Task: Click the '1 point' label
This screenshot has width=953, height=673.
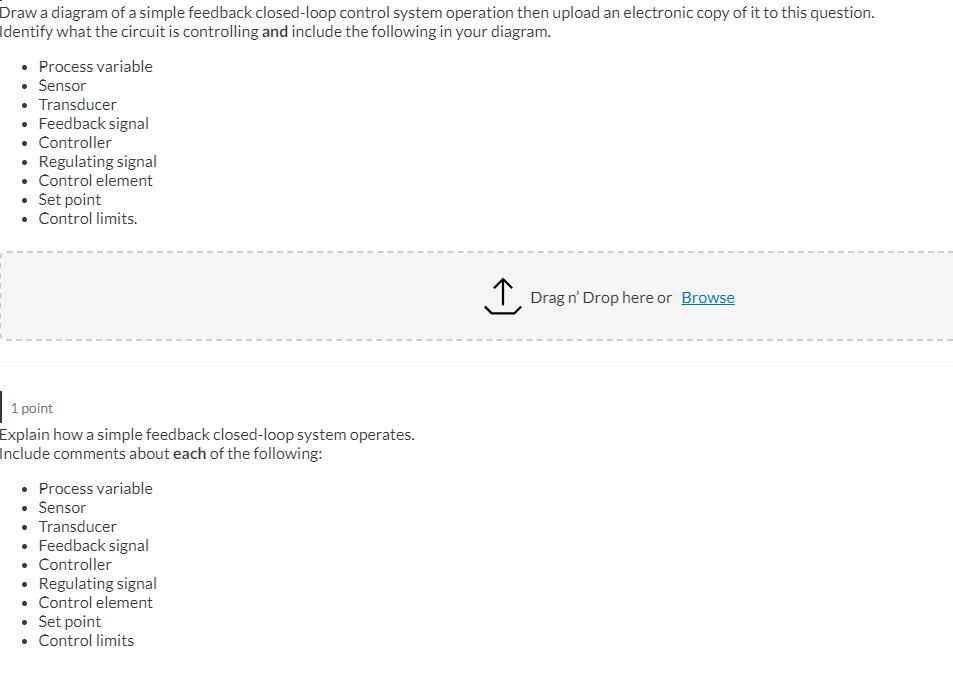Action: tap(31, 408)
